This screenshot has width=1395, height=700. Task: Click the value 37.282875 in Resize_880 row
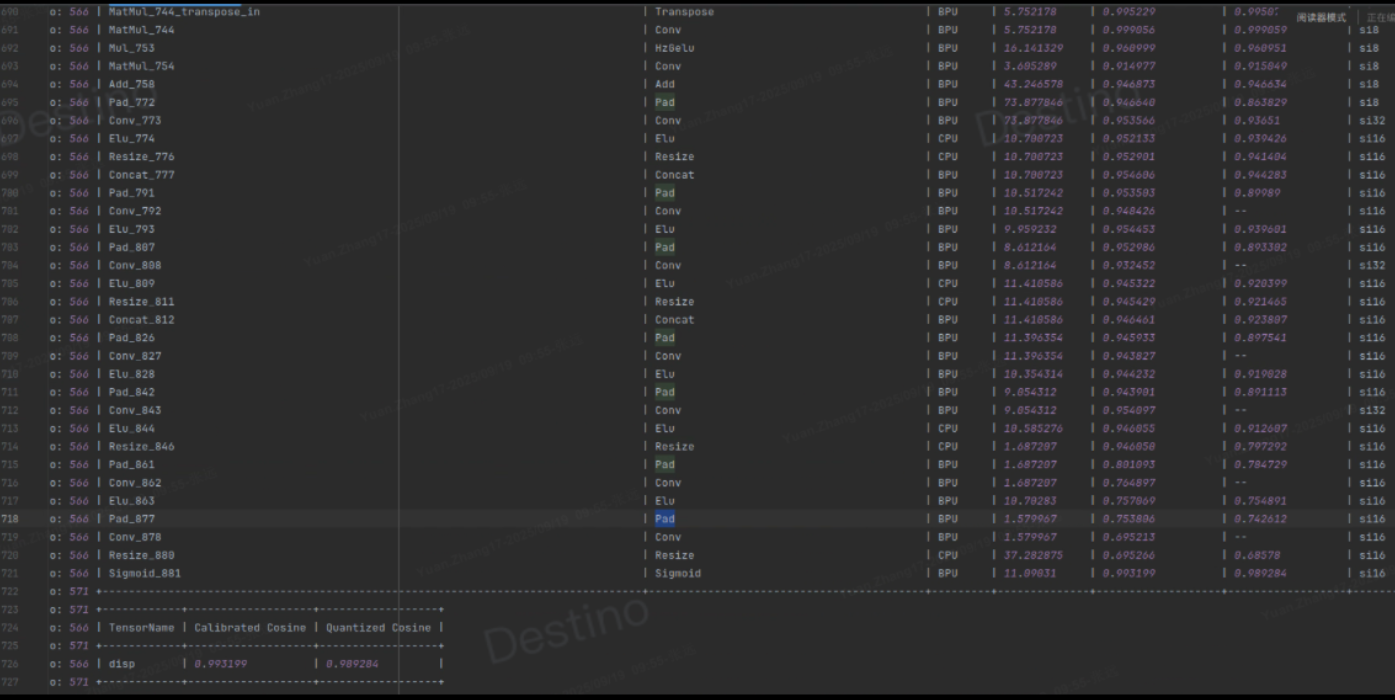pyautogui.click(x=1033, y=555)
